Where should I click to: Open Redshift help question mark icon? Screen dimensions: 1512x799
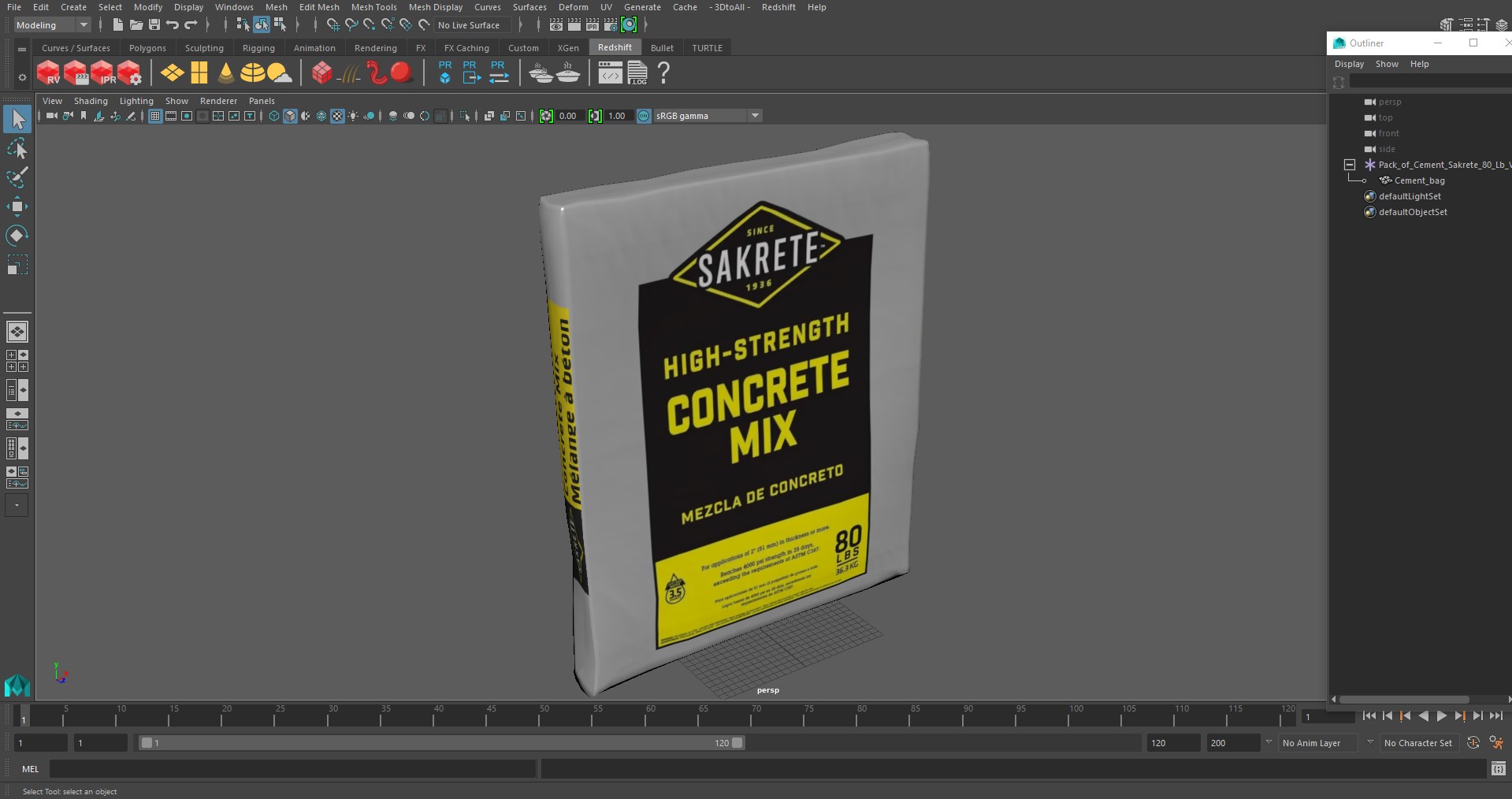tap(663, 73)
